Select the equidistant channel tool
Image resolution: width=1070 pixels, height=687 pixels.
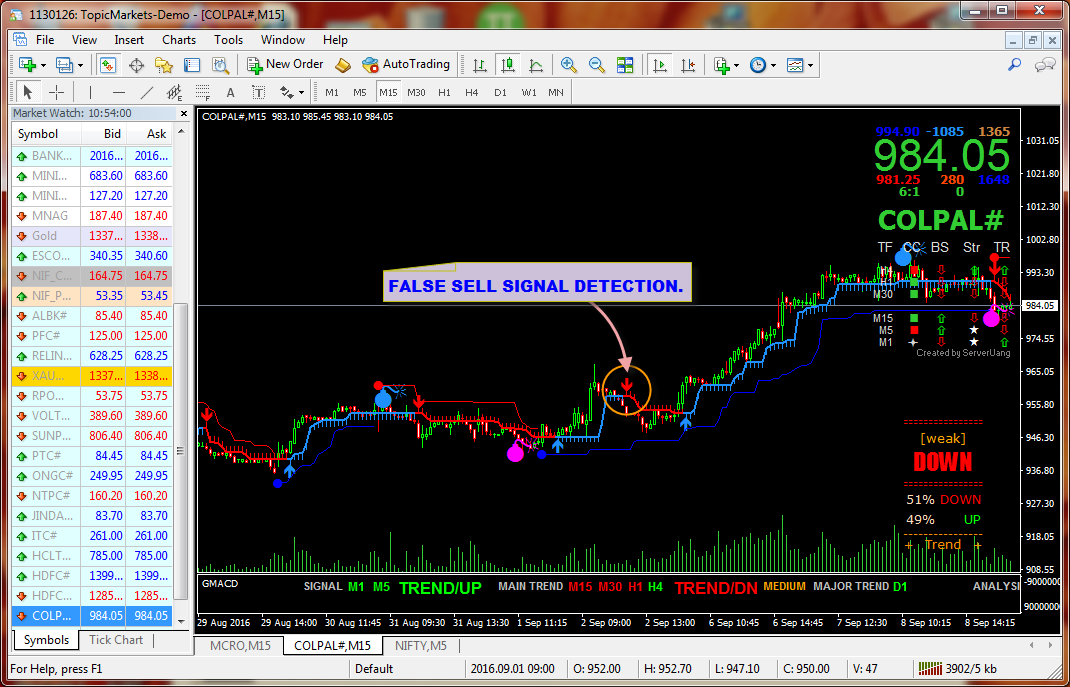click(x=175, y=92)
